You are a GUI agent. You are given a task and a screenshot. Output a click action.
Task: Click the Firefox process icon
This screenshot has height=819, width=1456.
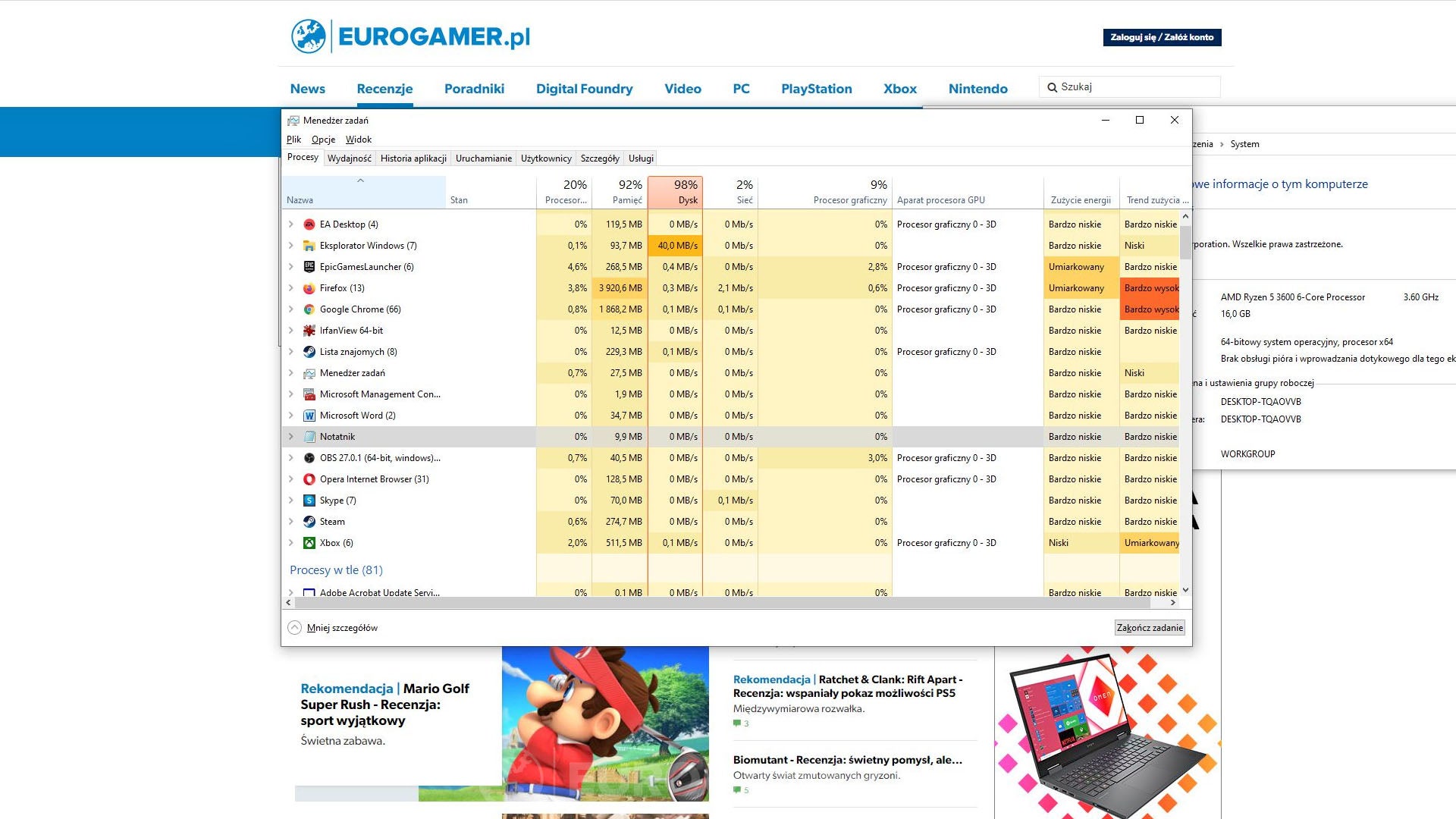[309, 288]
